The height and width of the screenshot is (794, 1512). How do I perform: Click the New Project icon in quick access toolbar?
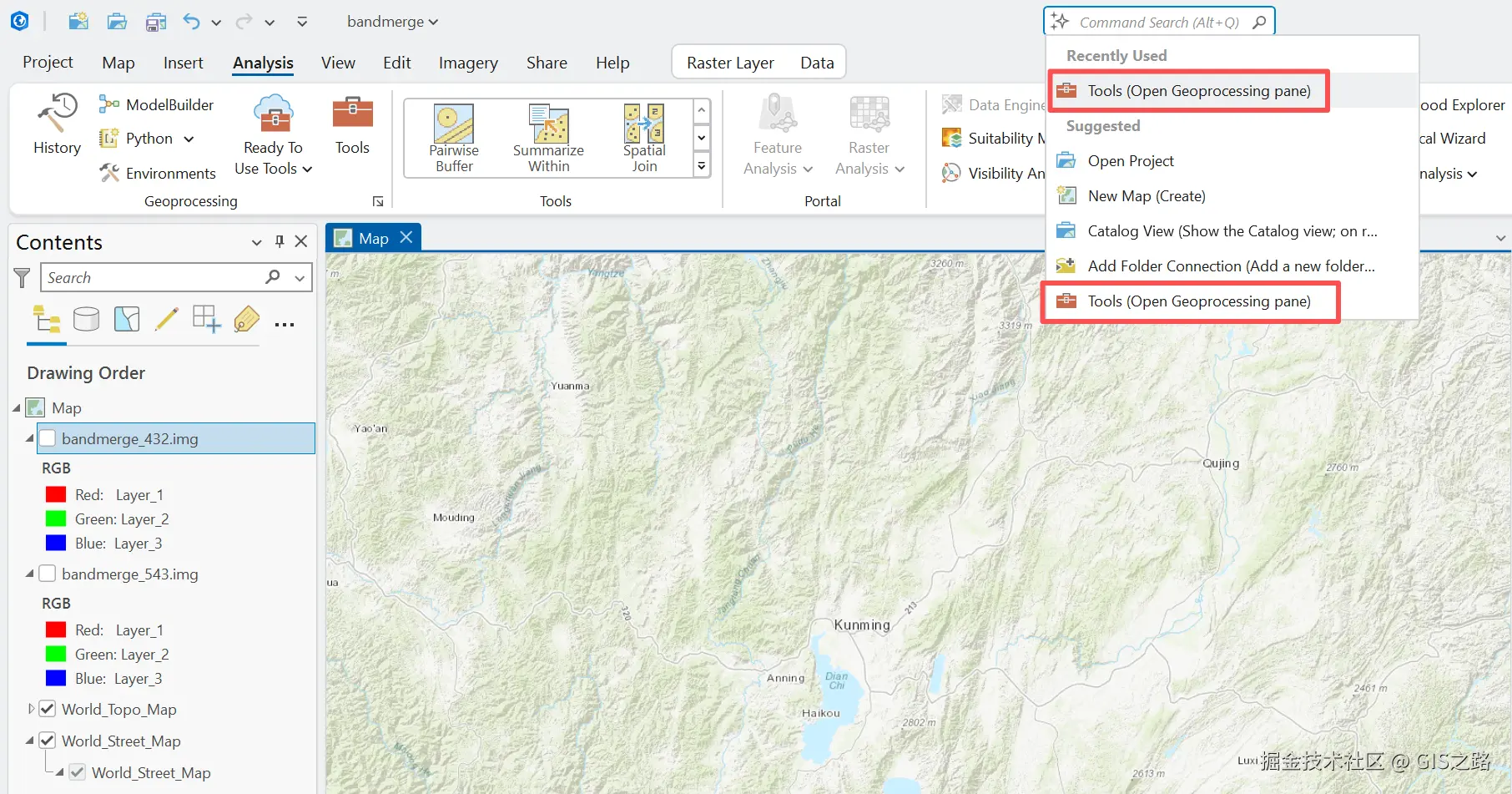78,22
